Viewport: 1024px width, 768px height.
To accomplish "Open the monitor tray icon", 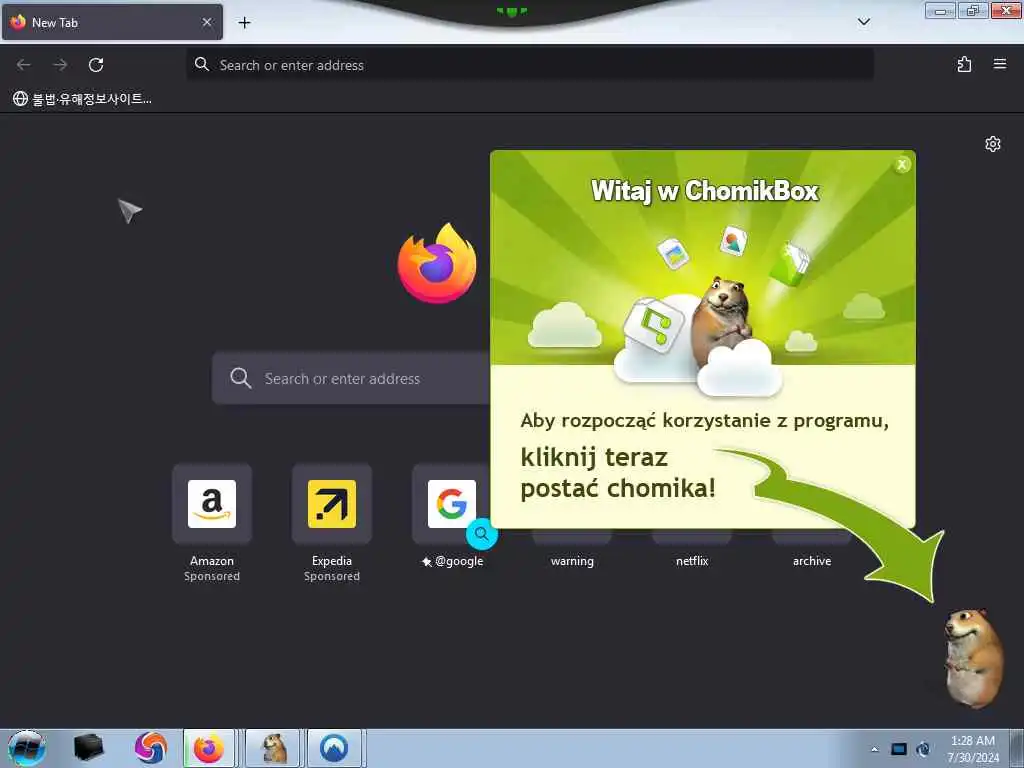I will click(899, 749).
